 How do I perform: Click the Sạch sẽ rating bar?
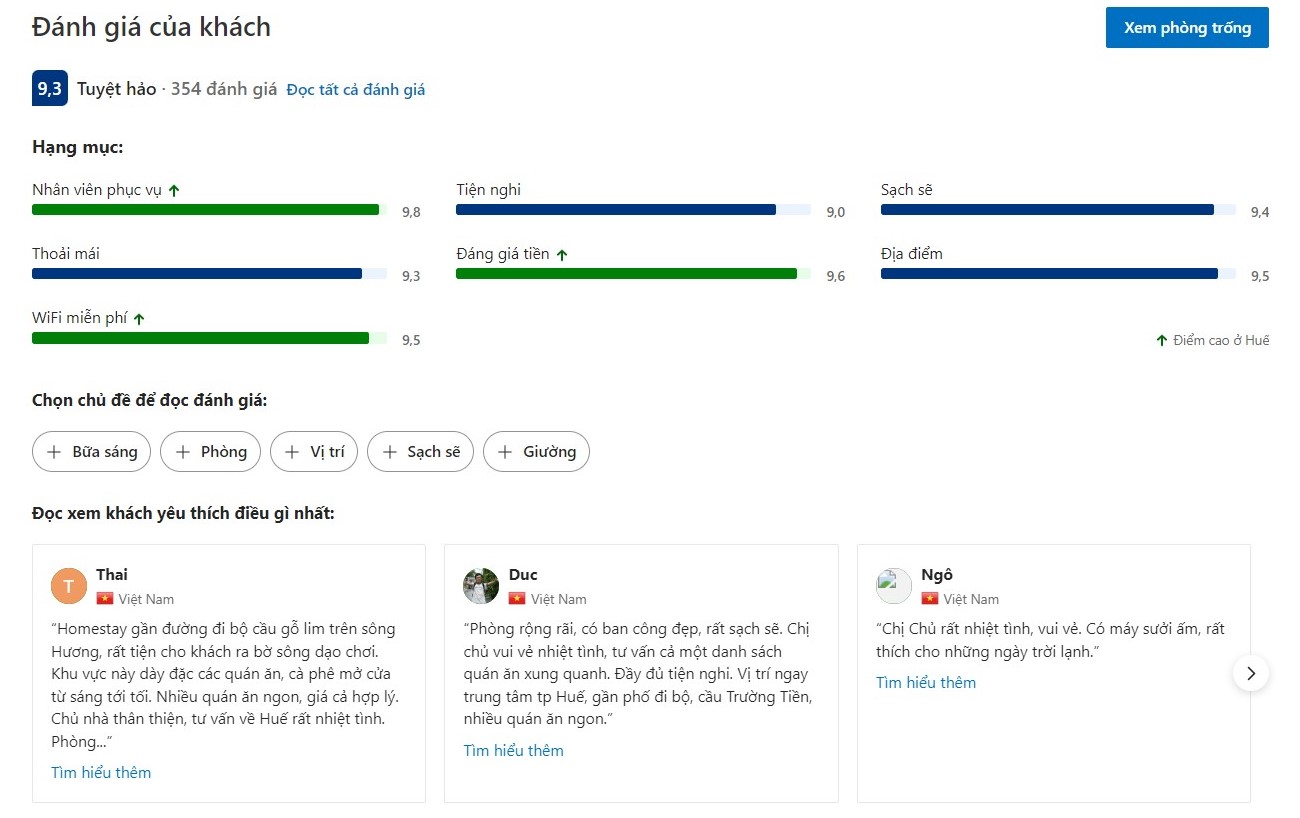1058,210
